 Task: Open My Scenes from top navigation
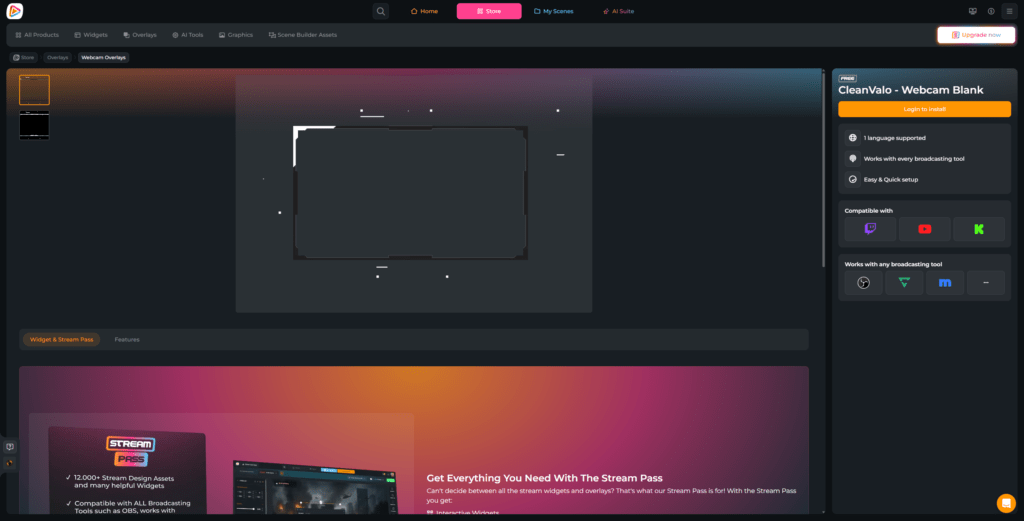click(x=552, y=11)
